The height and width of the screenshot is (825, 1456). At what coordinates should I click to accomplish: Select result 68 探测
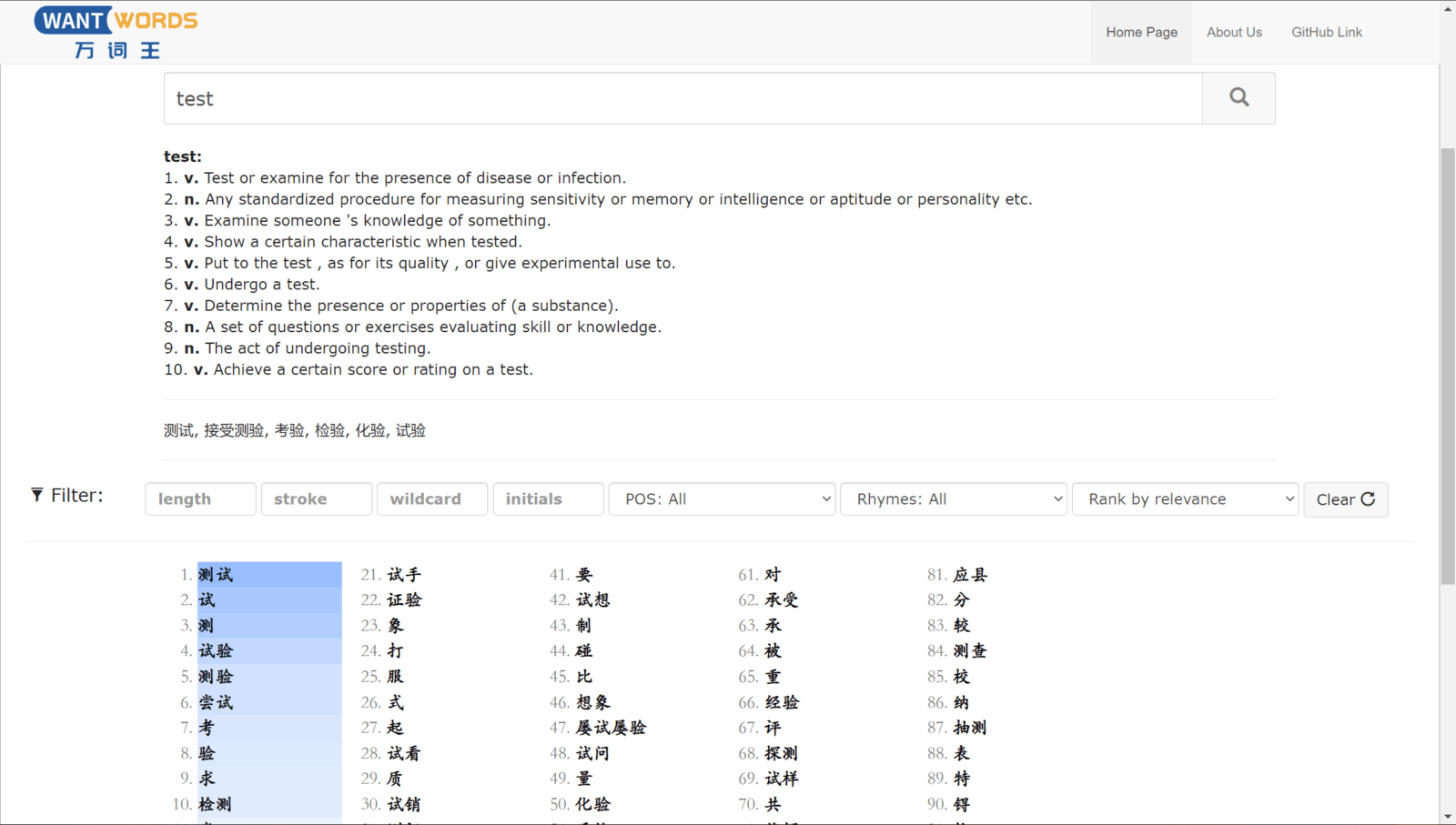coord(782,753)
